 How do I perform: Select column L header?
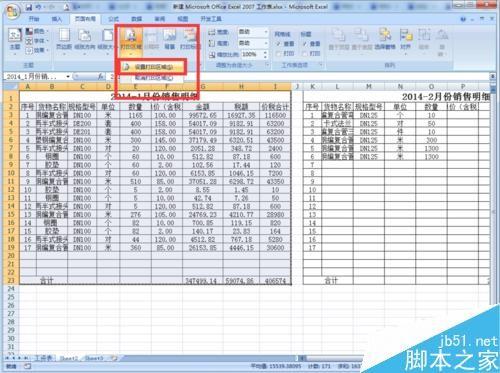(337, 87)
